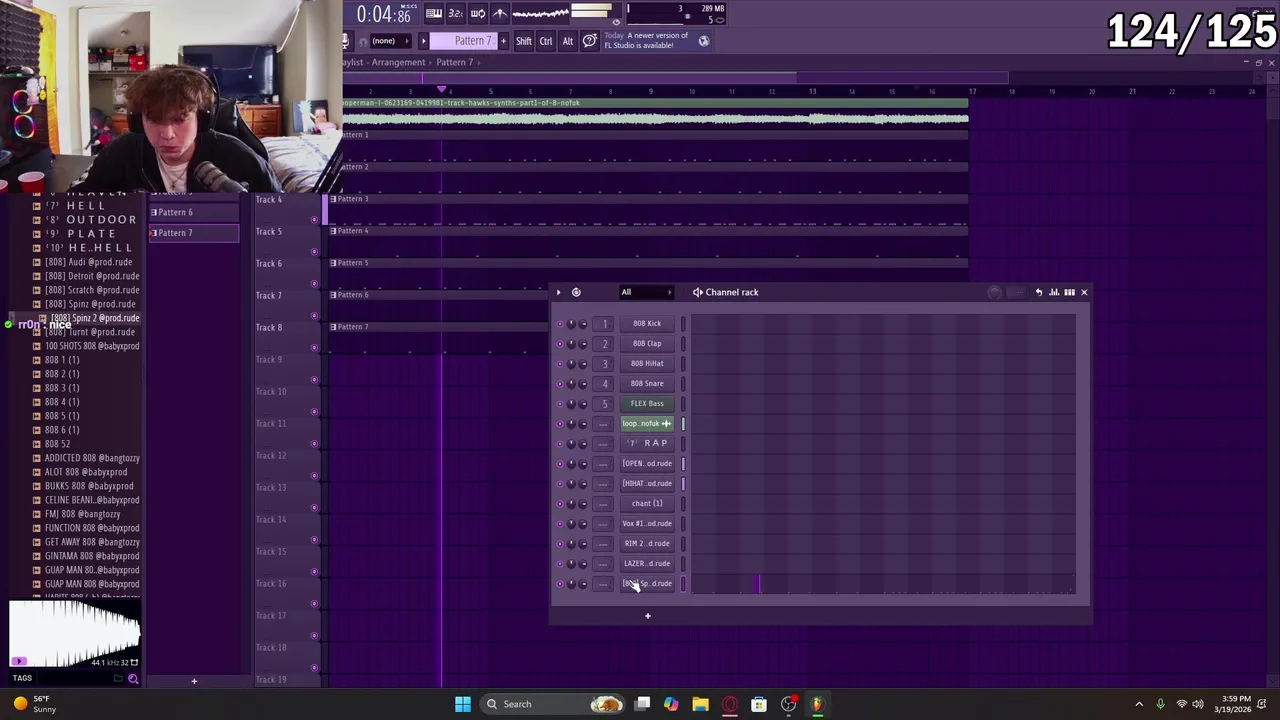
Task: Mute the 808 Clap channel
Action: tap(559, 344)
